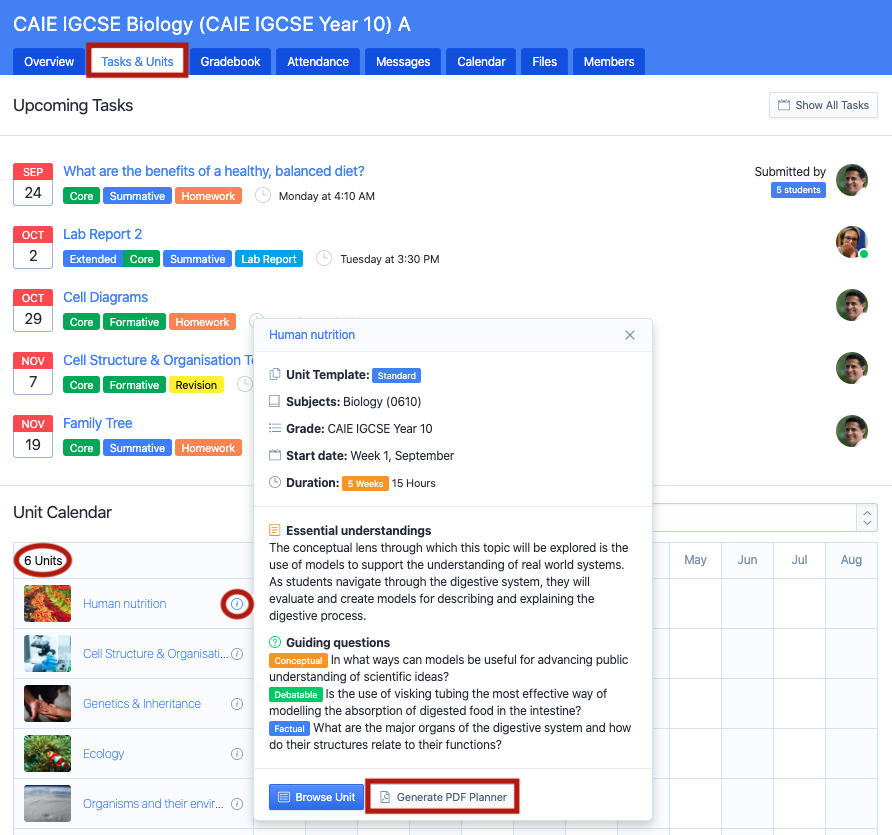892x835 pixels.
Task: Open the Genetics & Inheritance unit link
Action: click(142, 704)
